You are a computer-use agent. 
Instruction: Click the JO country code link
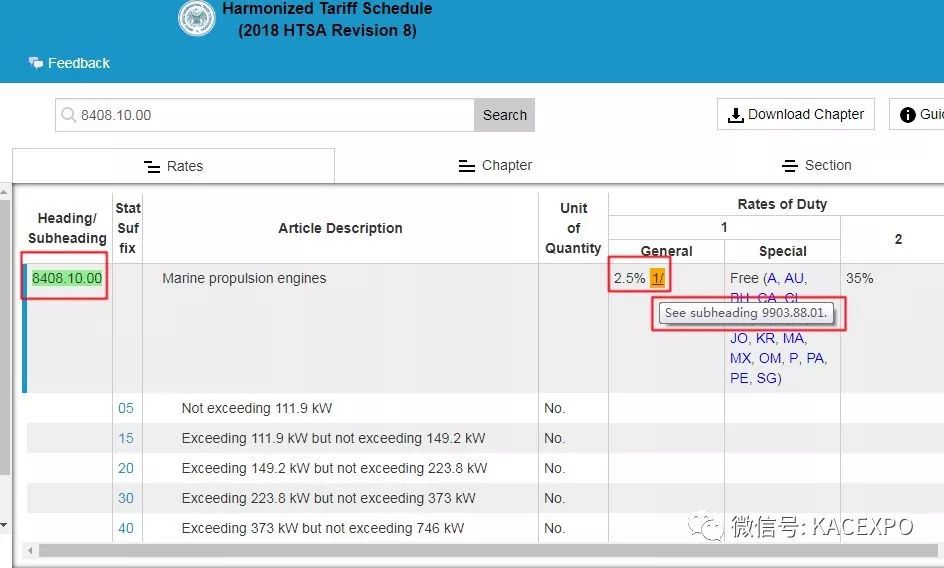click(739, 339)
